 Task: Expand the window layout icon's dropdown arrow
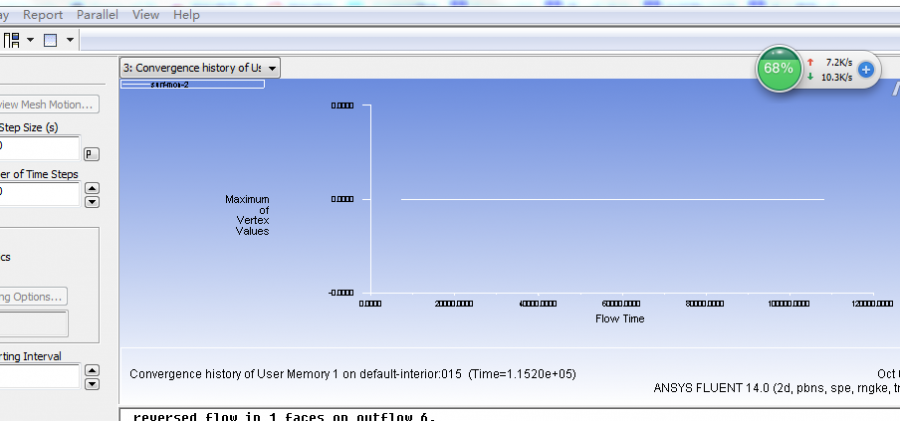coord(30,40)
